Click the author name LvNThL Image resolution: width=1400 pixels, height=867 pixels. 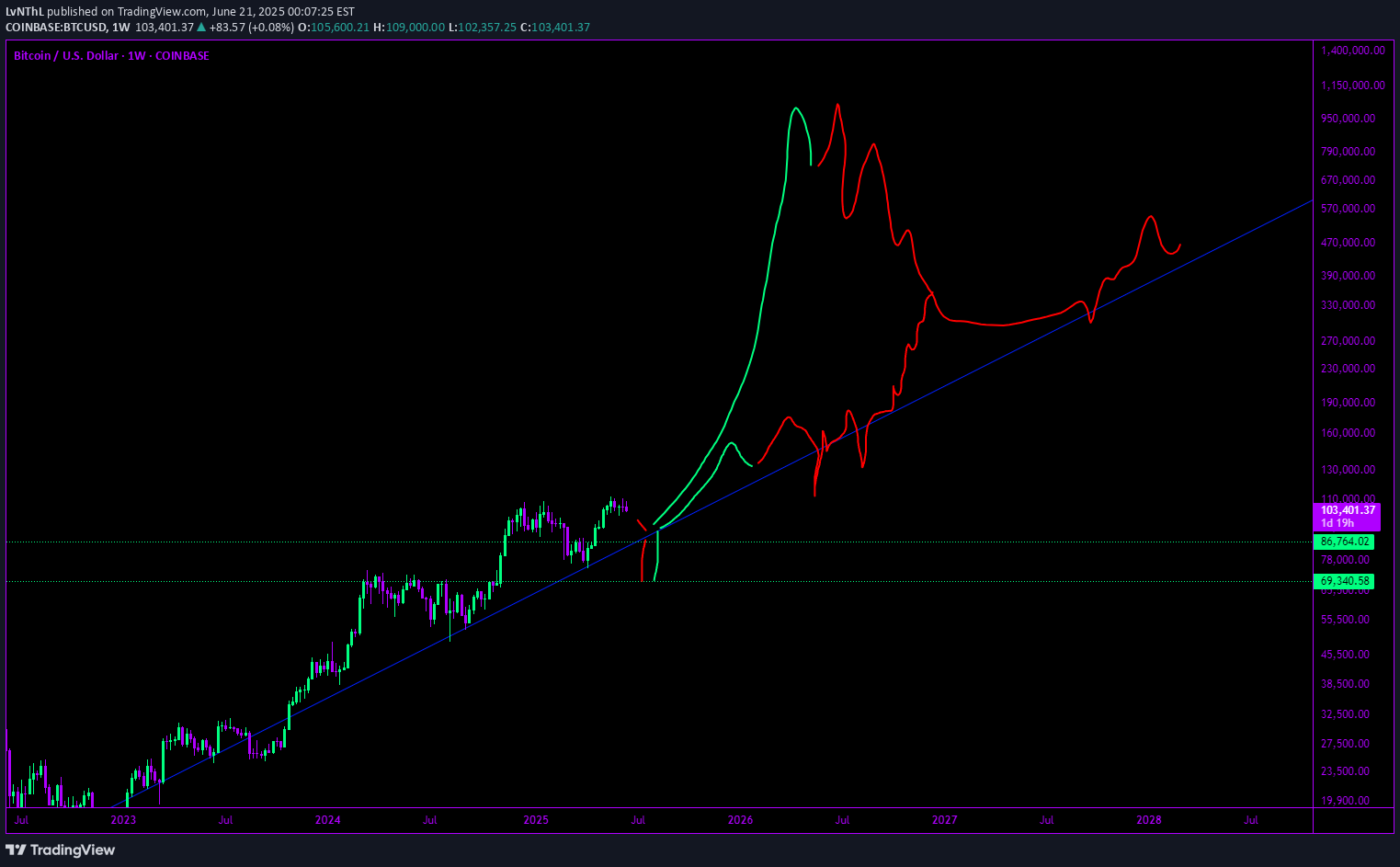[25, 12]
